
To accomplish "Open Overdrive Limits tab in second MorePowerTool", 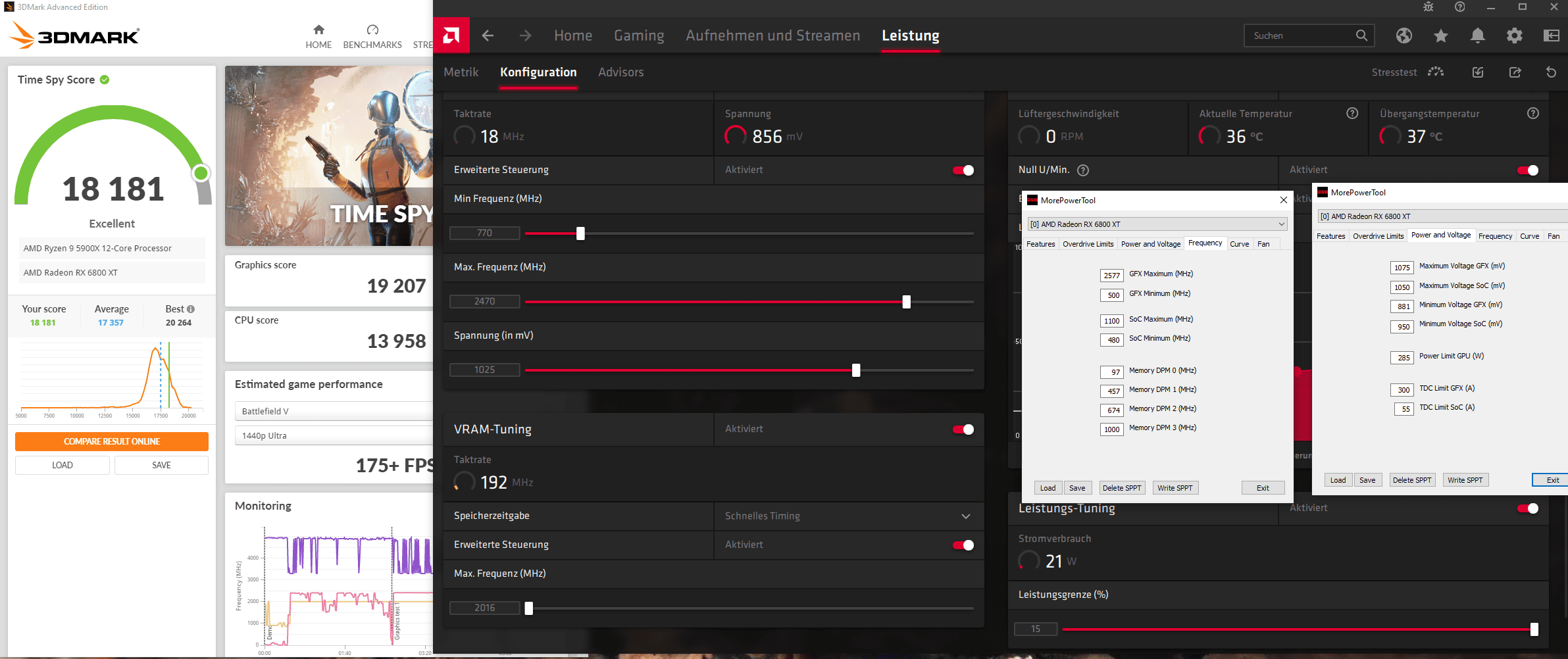I will click(x=1378, y=236).
